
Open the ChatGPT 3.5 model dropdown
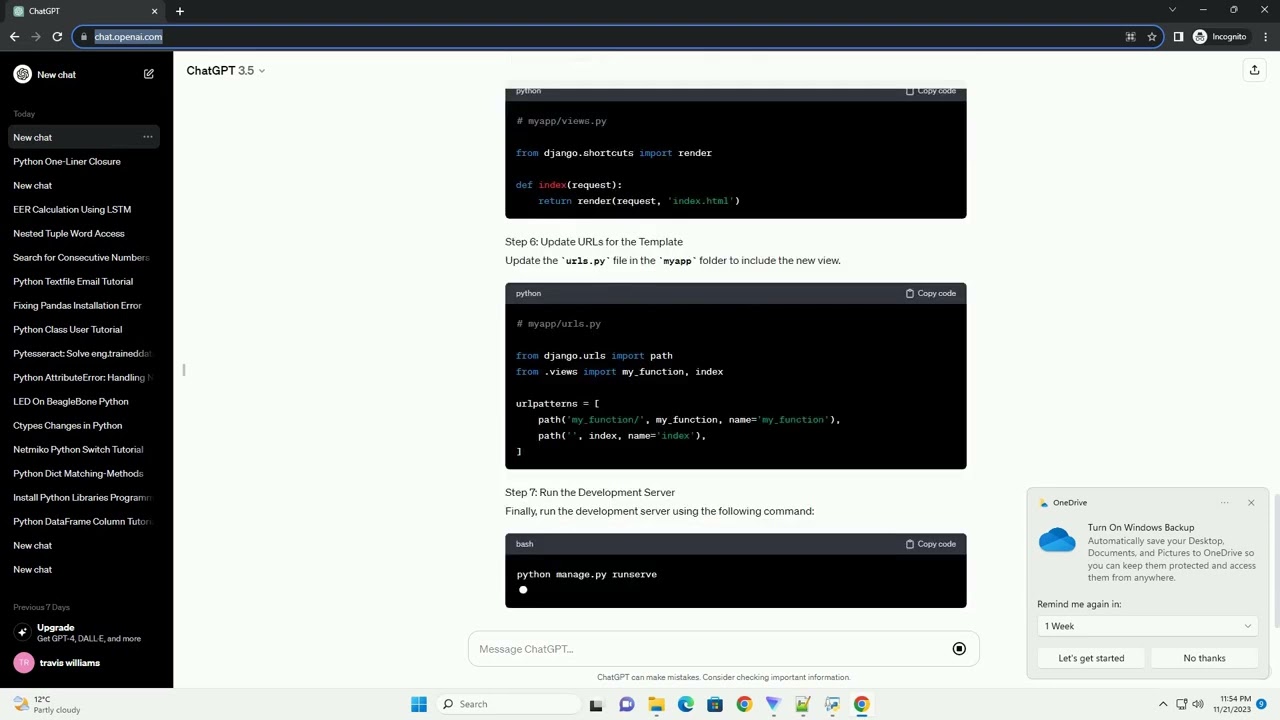pos(226,70)
